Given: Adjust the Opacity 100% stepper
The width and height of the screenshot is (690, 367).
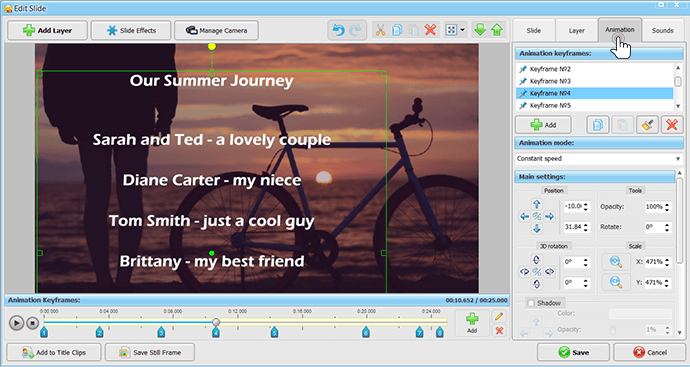Looking at the screenshot, I should 667,206.
